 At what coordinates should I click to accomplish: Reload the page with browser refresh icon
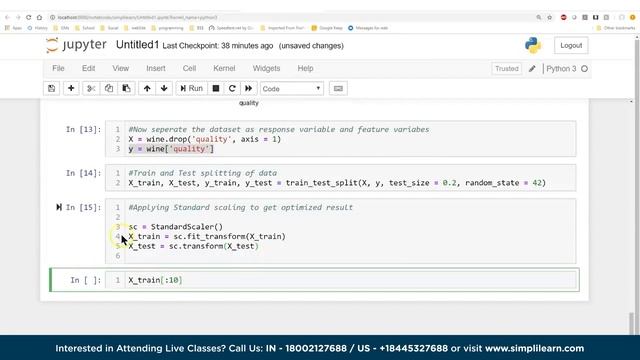pos(29,18)
